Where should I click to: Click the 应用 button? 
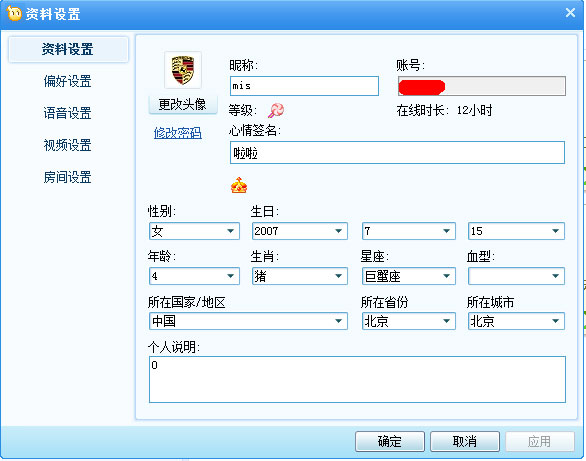(x=540, y=442)
